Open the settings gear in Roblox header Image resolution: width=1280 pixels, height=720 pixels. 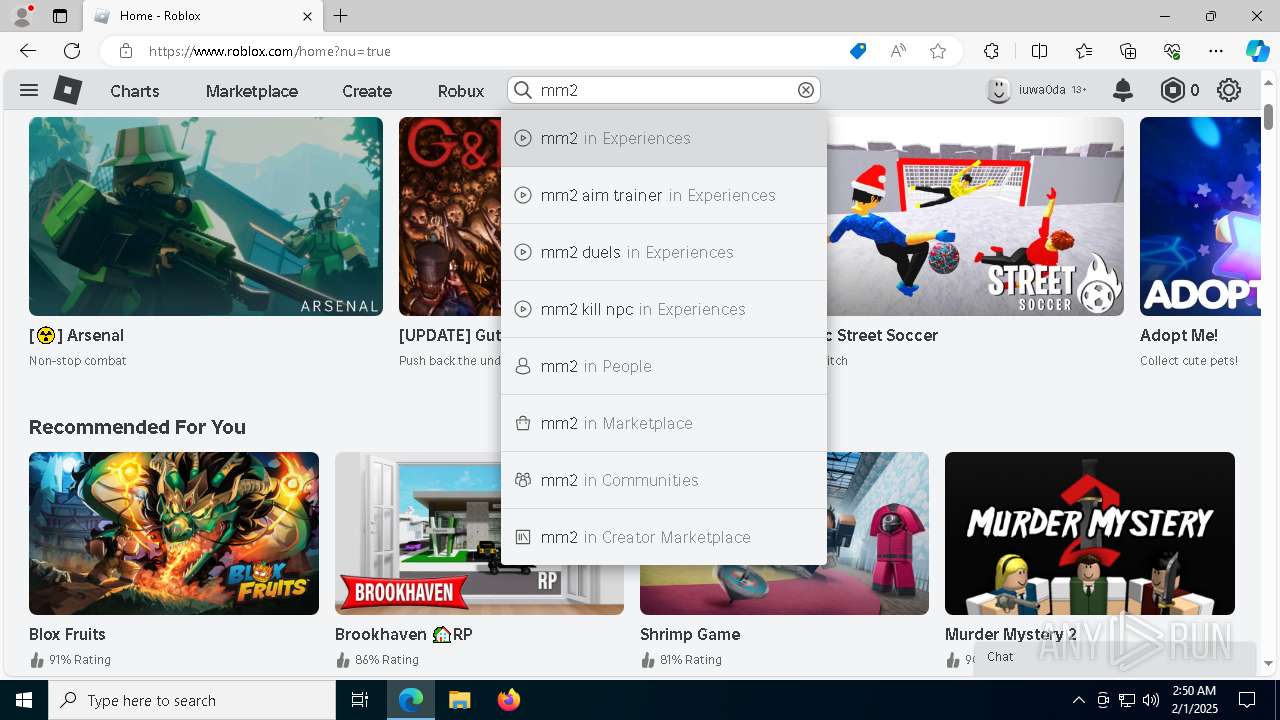[1229, 90]
